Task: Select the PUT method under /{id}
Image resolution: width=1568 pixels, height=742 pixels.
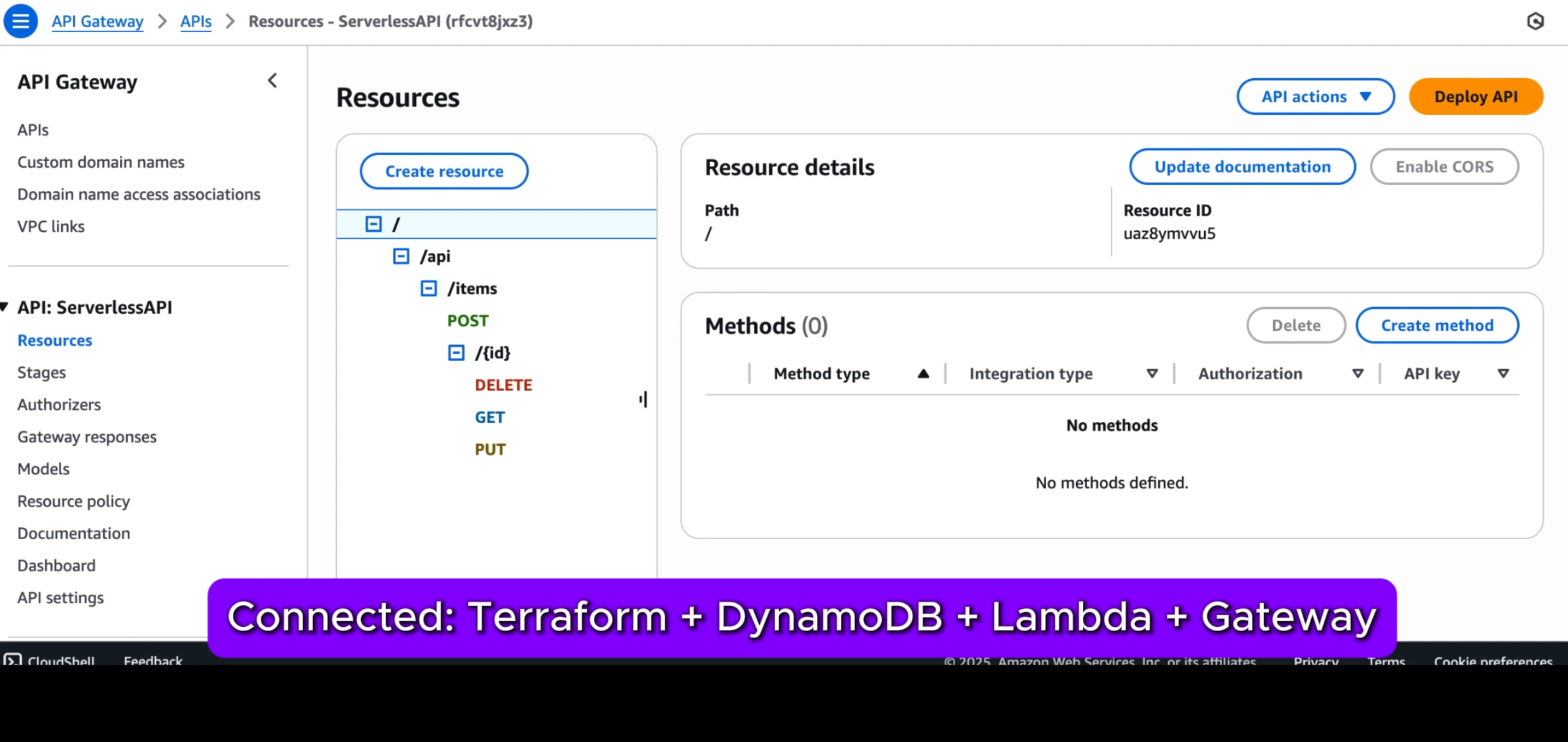Action: 490,450
